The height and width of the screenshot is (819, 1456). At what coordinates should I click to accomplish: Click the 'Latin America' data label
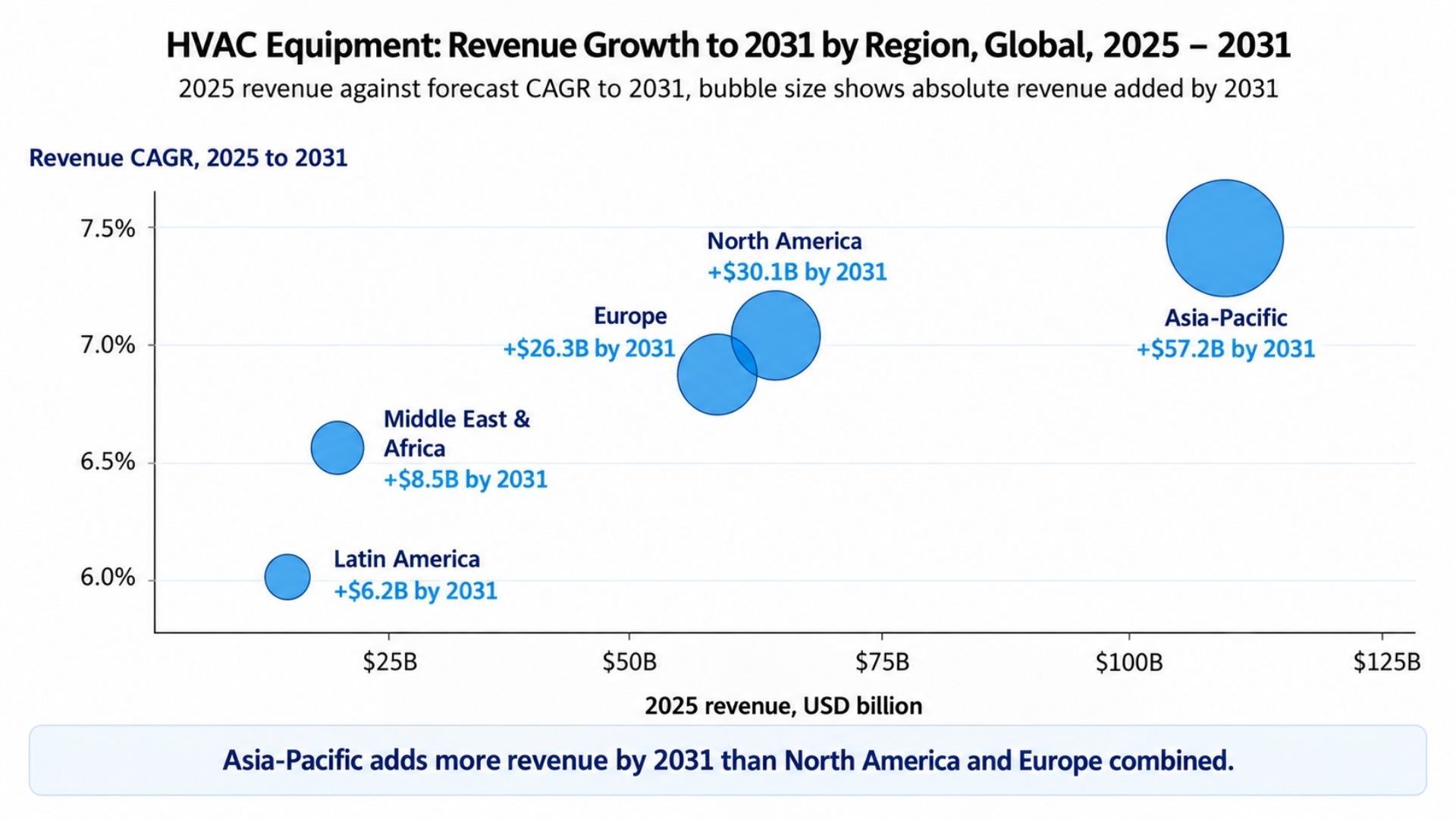[407, 560]
